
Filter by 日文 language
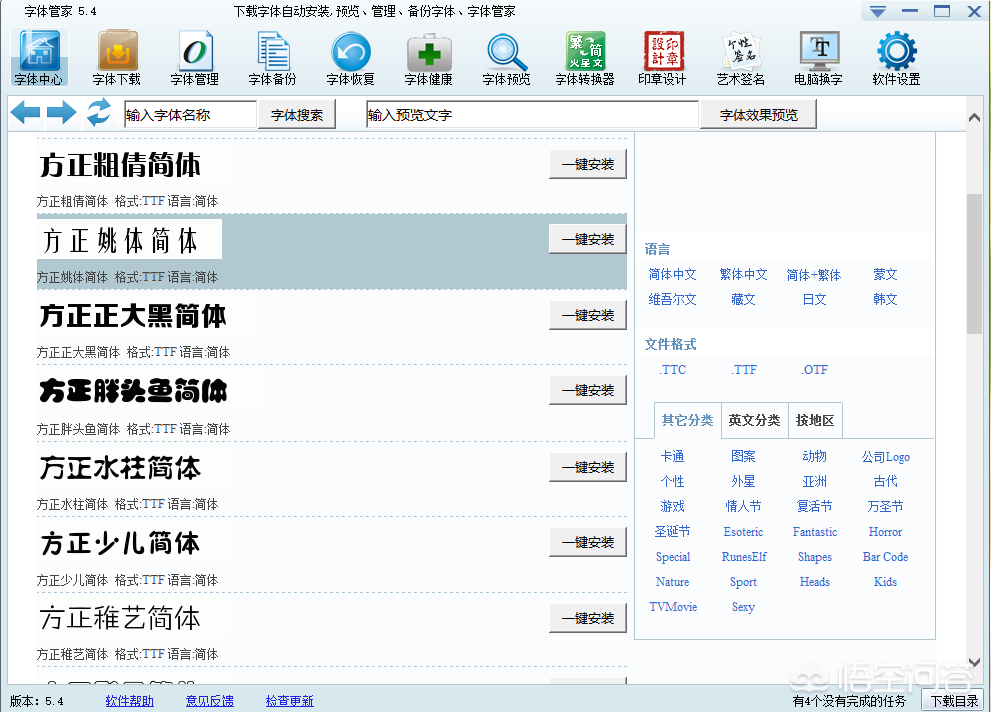click(x=814, y=299)
